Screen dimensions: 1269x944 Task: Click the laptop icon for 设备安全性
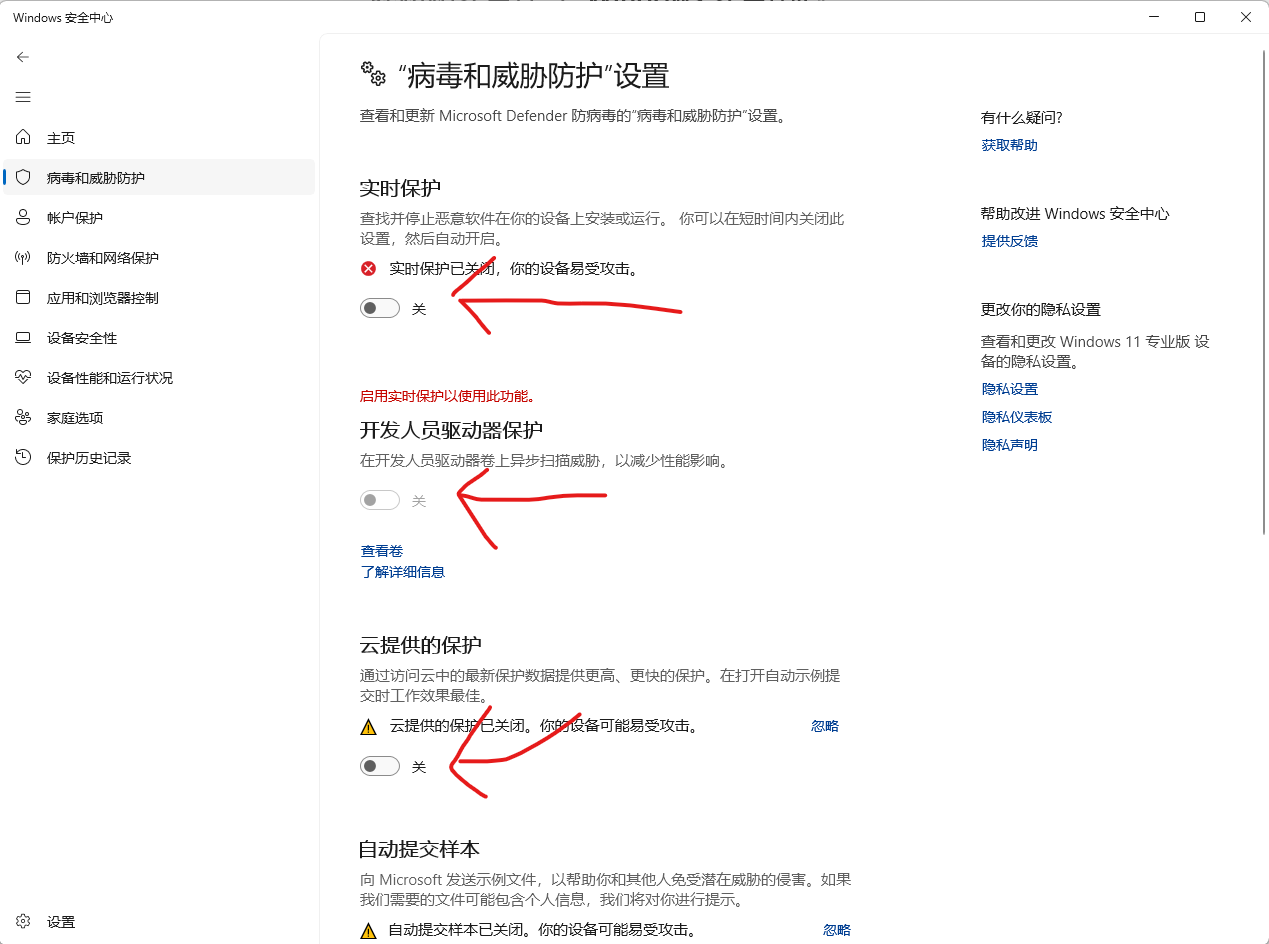tap(23, 338)
